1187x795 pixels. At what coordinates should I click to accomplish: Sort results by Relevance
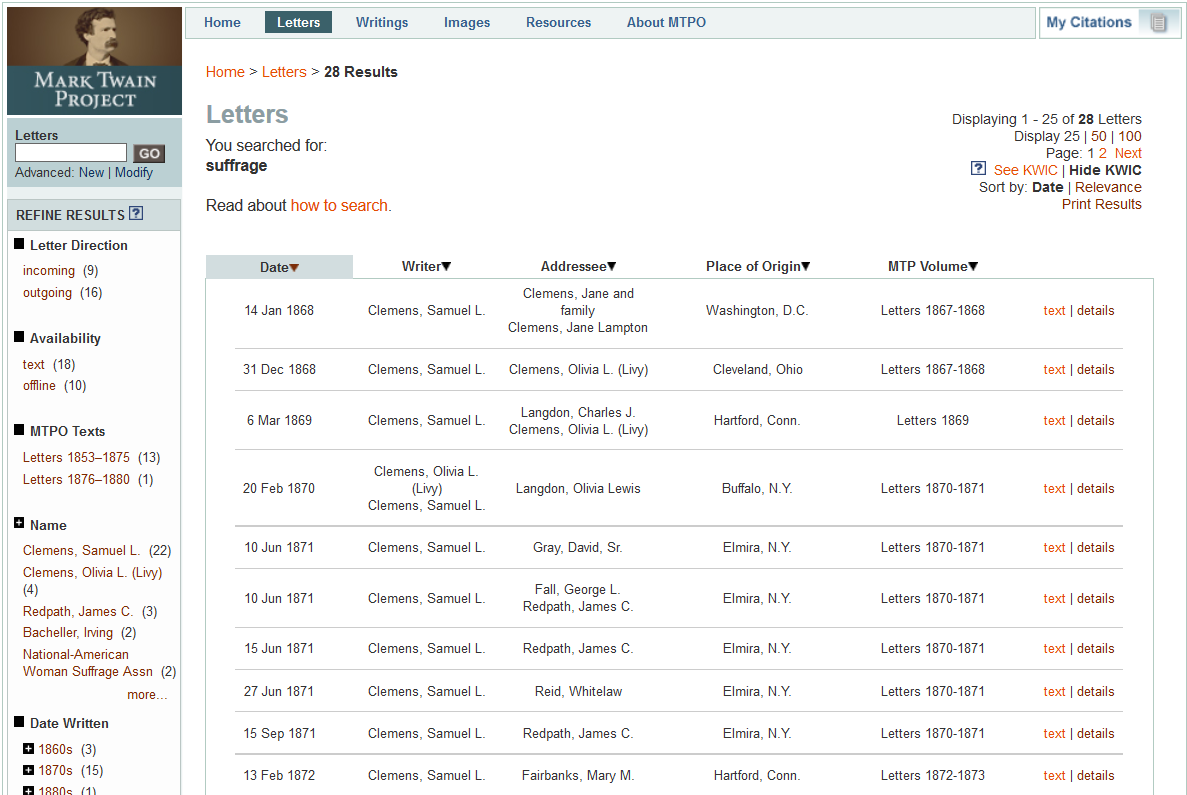pyautogui.click(x=1108, y=187)
